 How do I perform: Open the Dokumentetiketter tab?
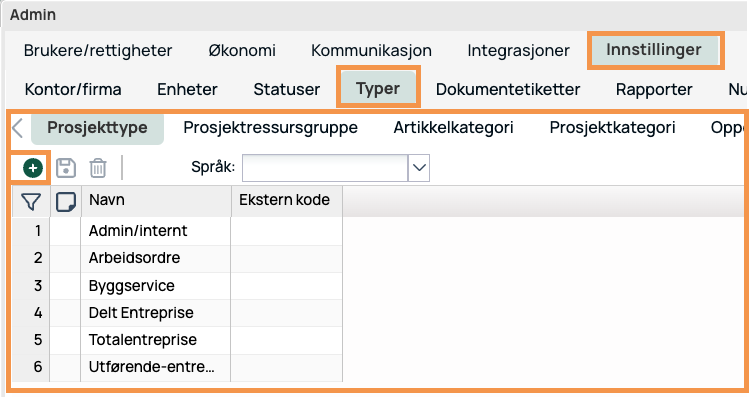(508, 89)
